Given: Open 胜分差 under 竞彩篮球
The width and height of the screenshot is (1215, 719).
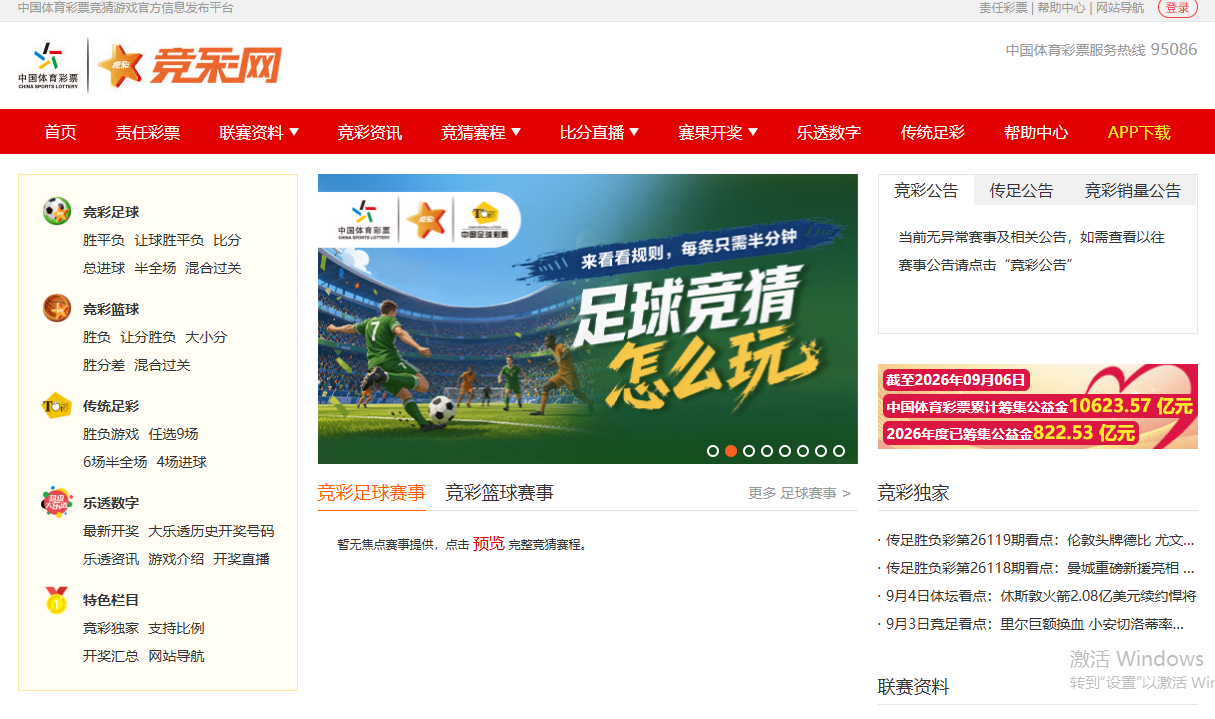Looking at the screenshot, I should pyautogui.click(x=104, y=365).
